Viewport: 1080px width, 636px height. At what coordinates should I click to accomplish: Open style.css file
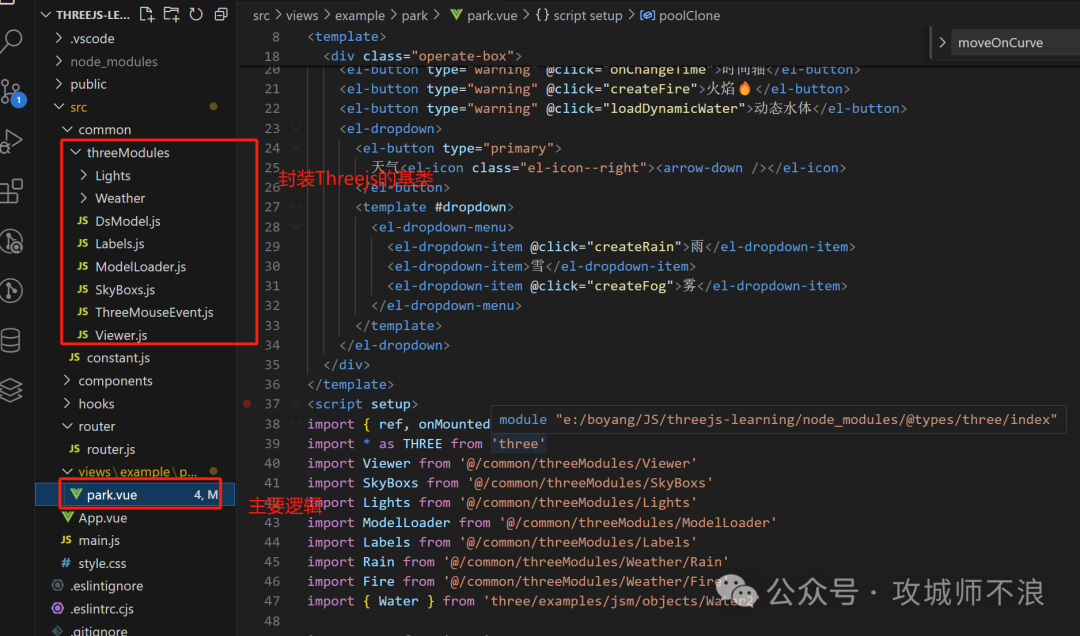pos(102,564)
